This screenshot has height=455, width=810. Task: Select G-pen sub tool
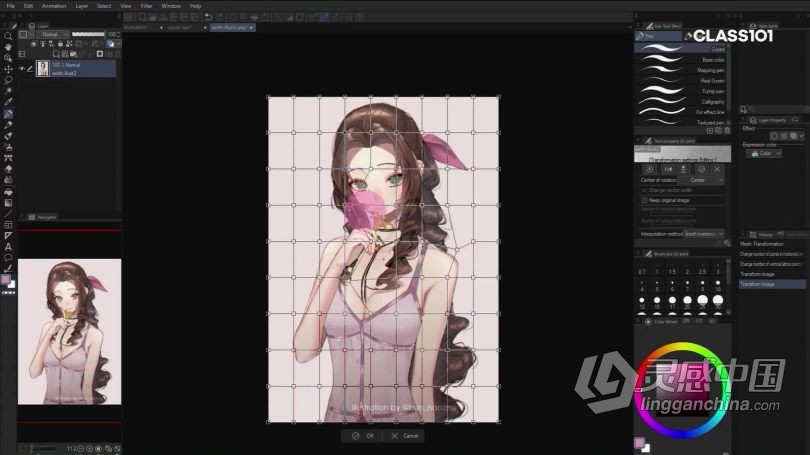coord(681,49)
